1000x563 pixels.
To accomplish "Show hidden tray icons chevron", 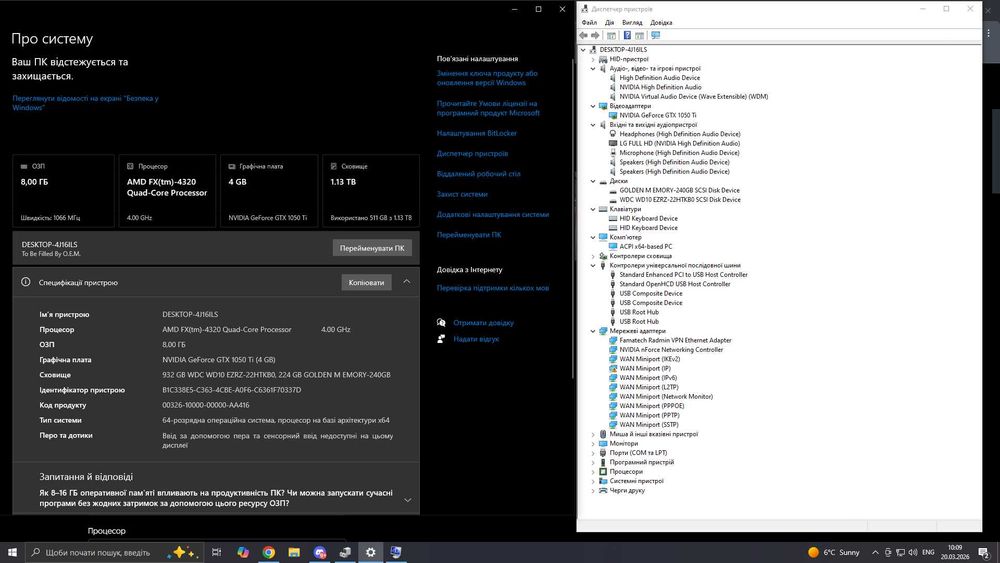I will [875, 552].
